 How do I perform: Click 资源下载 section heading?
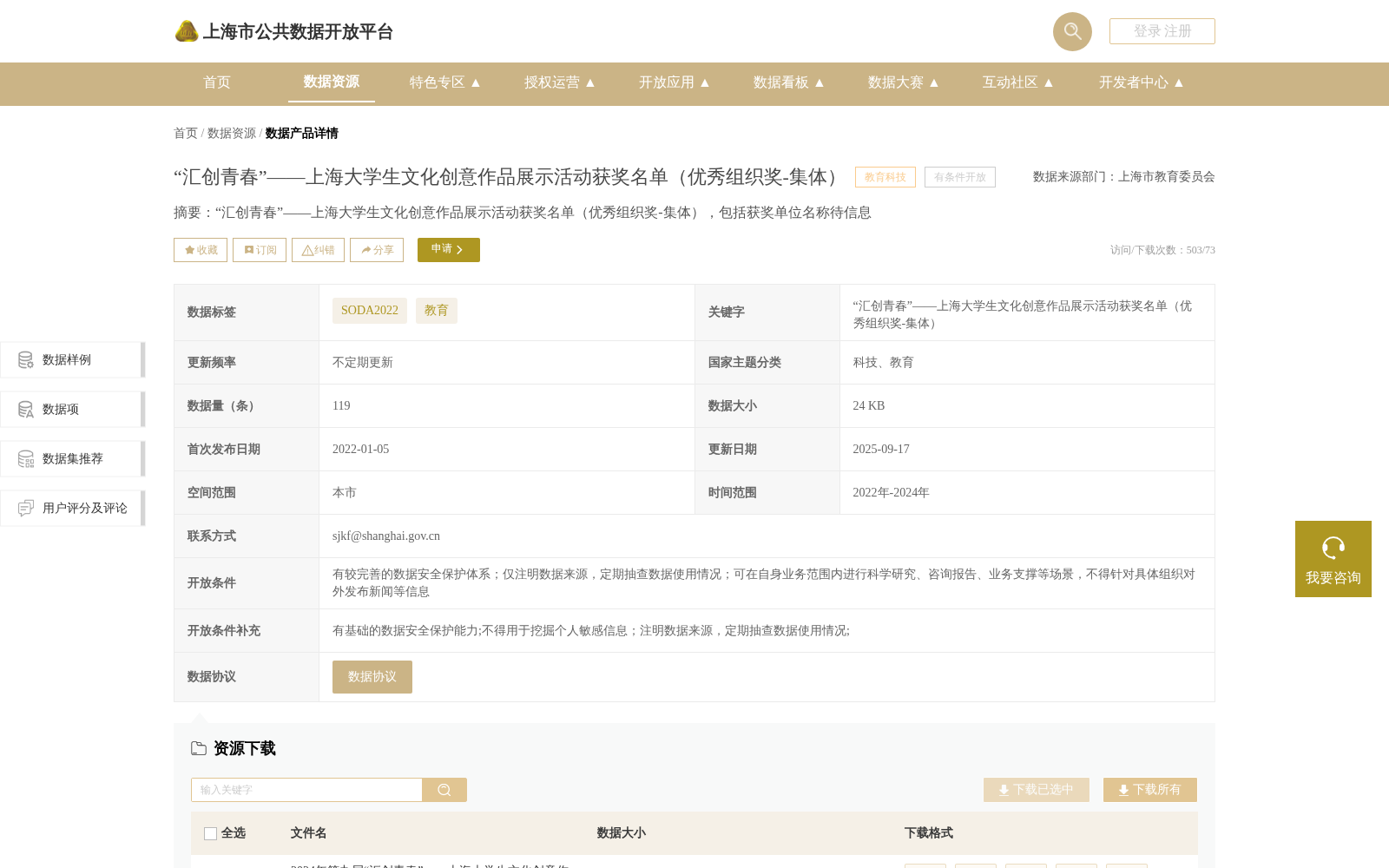[245, 748]
